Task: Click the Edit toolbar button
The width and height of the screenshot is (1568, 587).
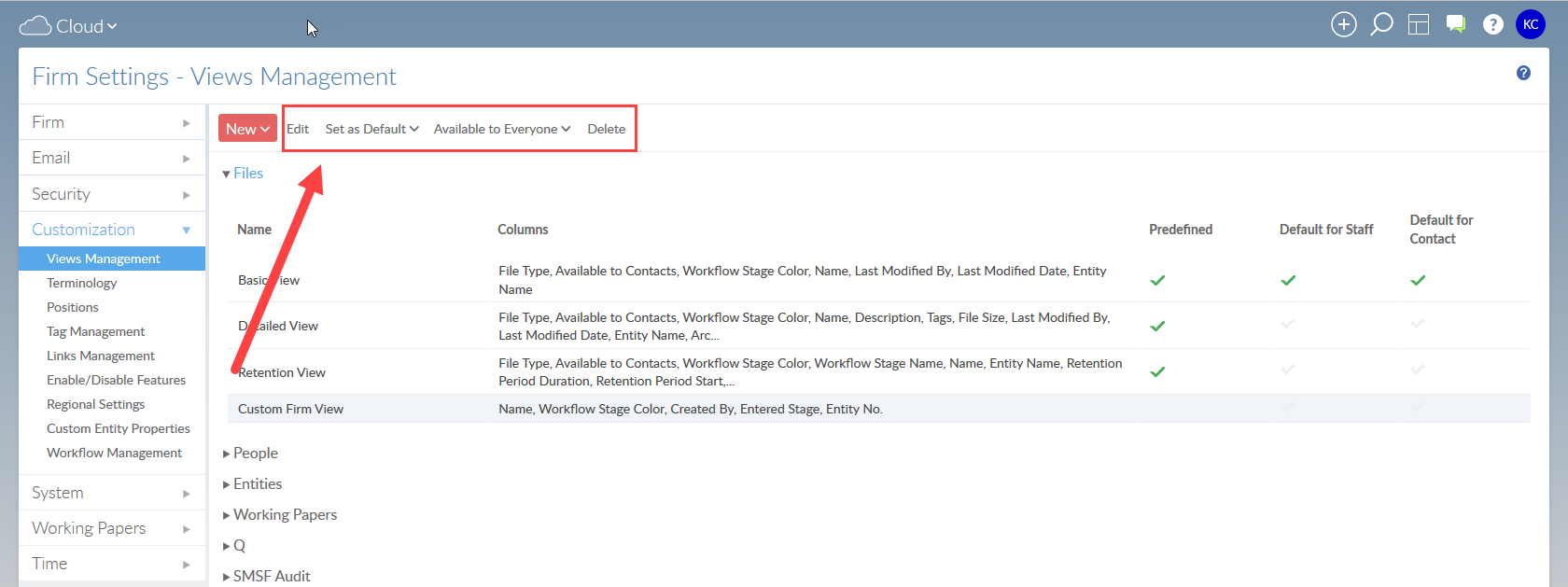Action: click(x=298, y=129)
